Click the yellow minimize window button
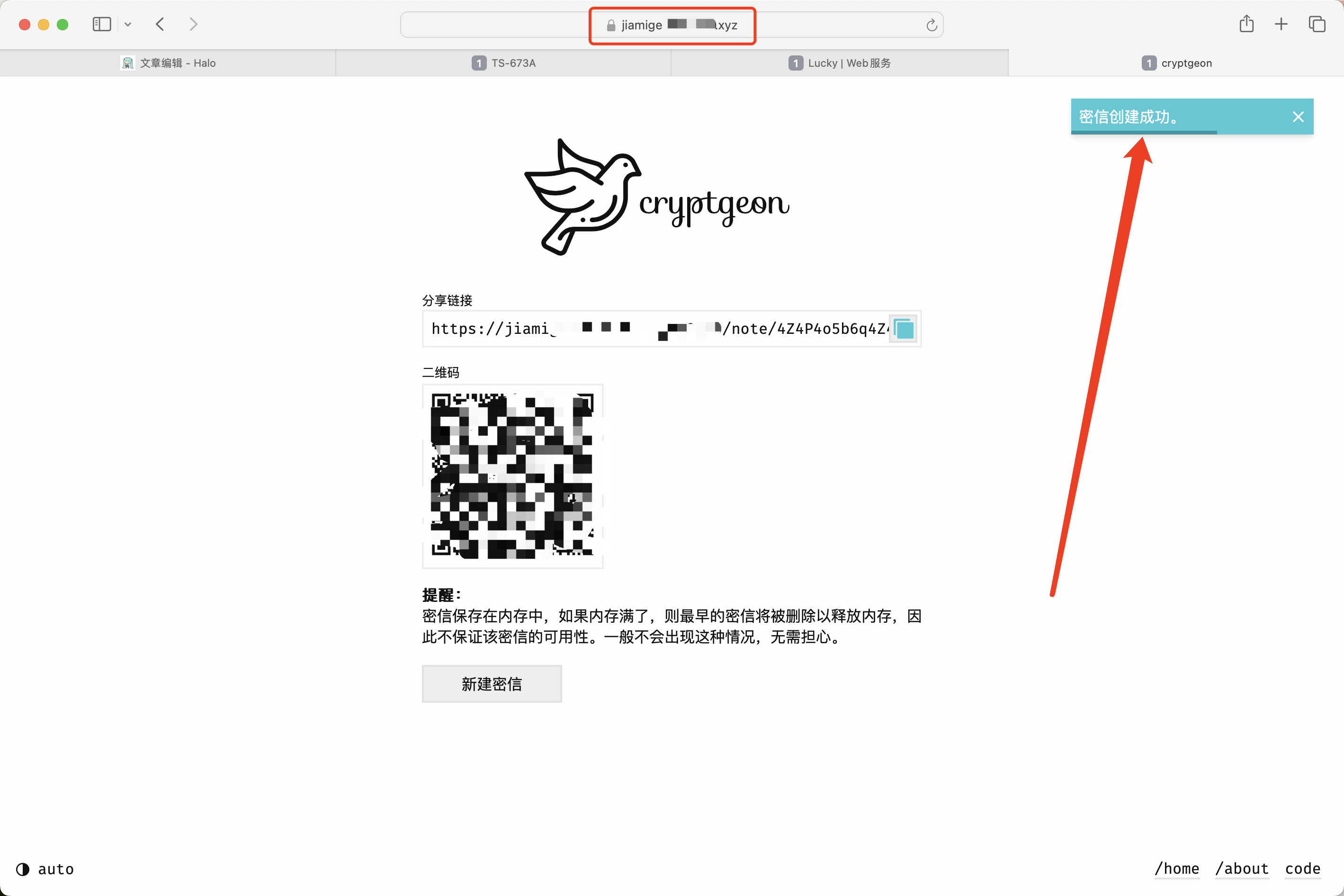The height and width of the screenshot is (896, 1344). [44, 25]
